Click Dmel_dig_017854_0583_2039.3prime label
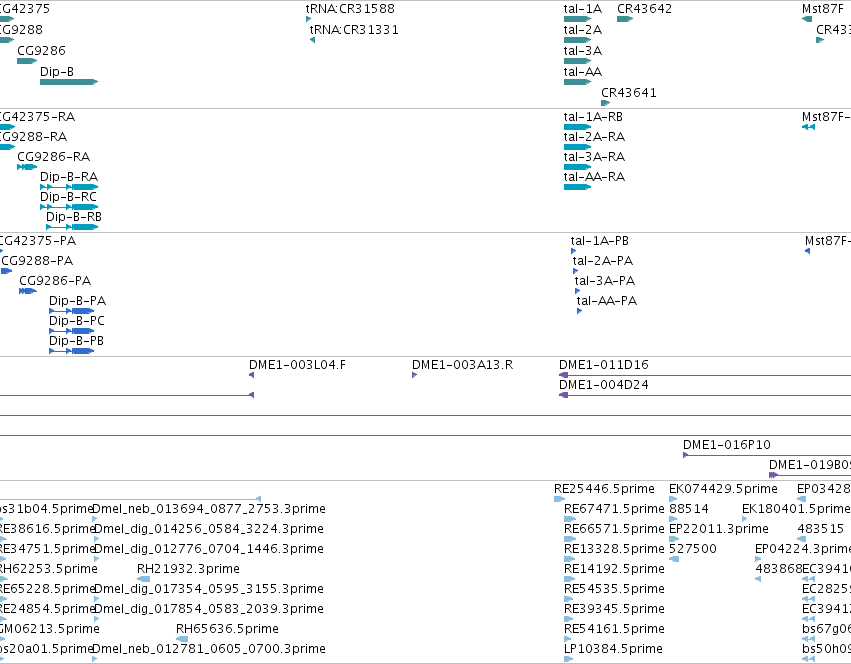 [208, 609]
